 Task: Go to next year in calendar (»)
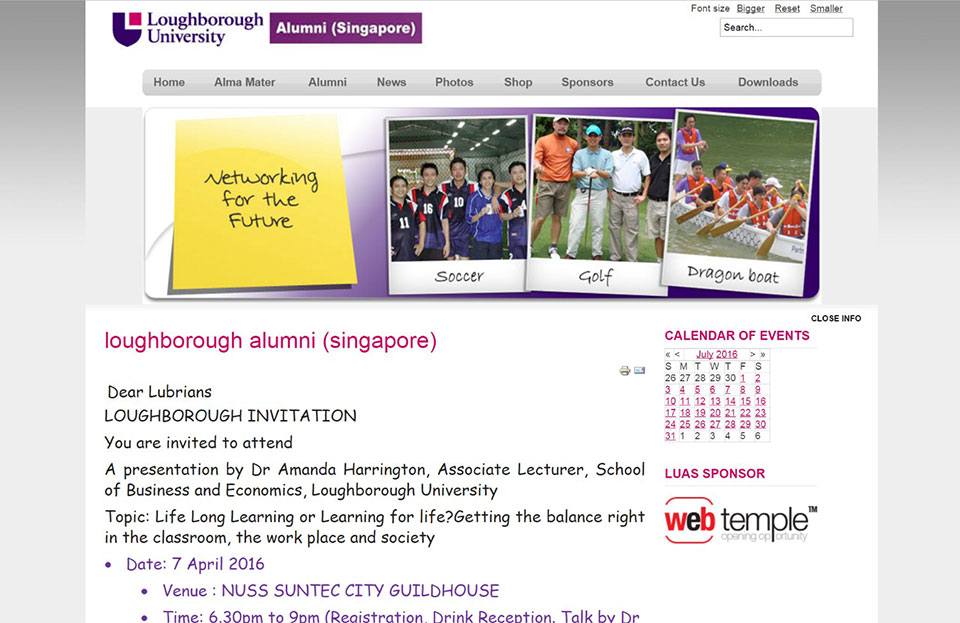pyautogui.click(x=762, y=354)
